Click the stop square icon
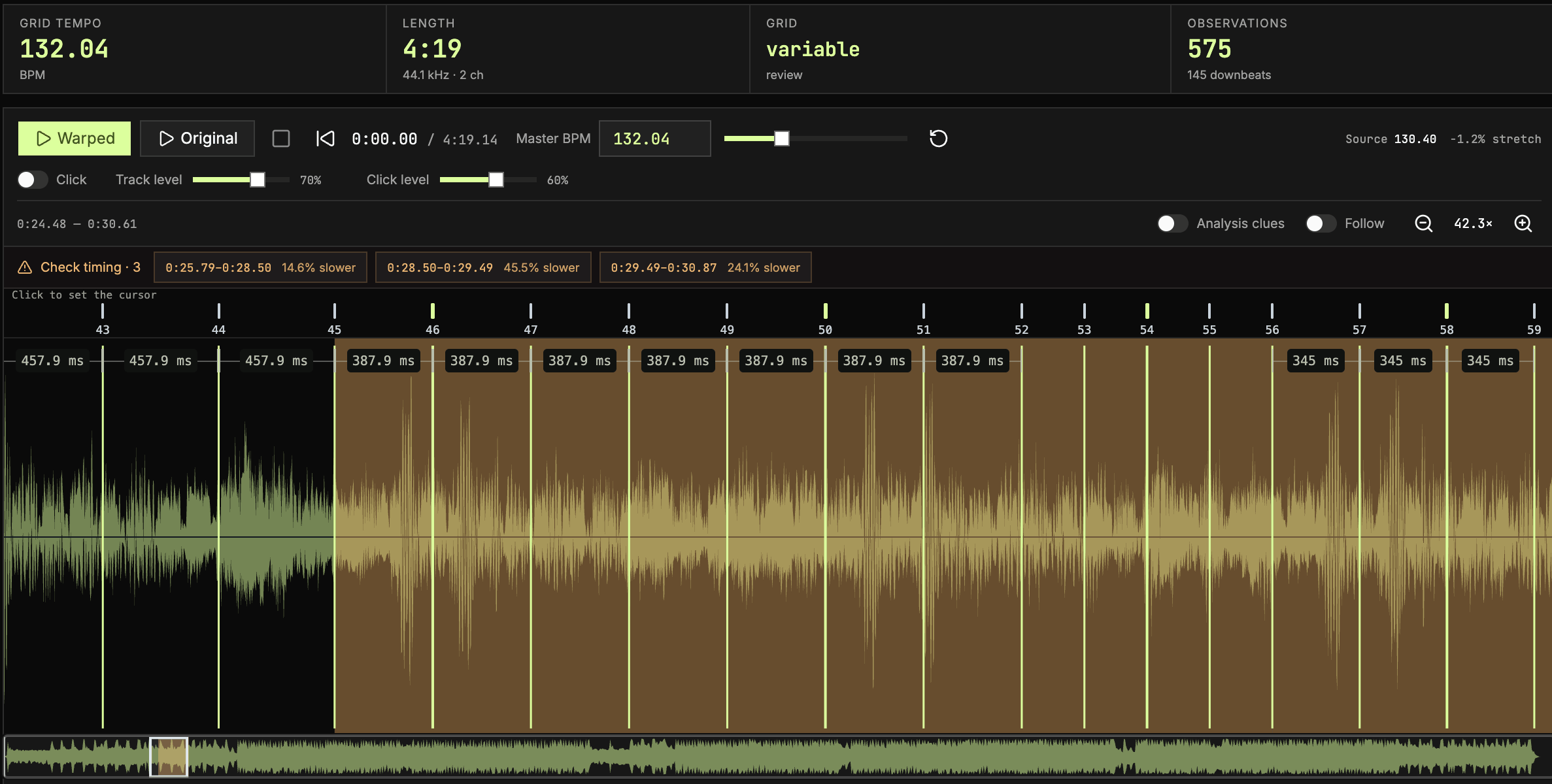Image resolution: width=1552 pixels, height=784 pixels. [281, 139]
